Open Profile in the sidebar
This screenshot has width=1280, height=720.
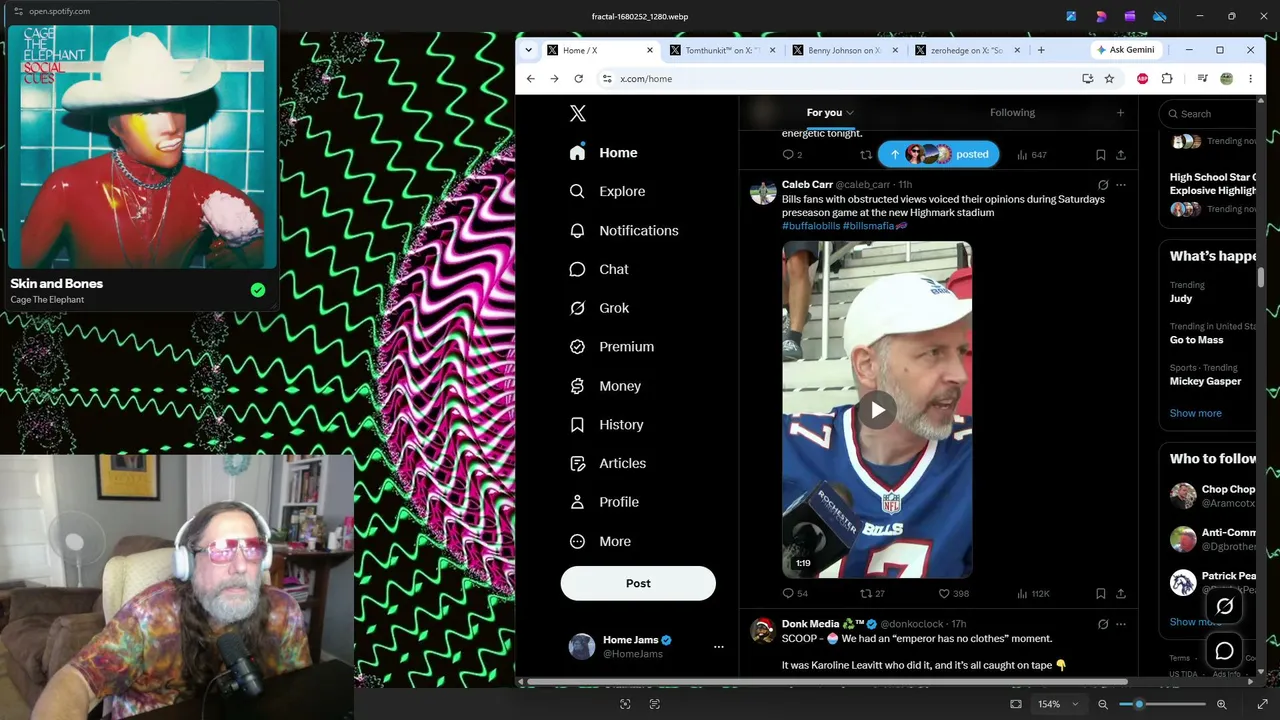point(604,502)
